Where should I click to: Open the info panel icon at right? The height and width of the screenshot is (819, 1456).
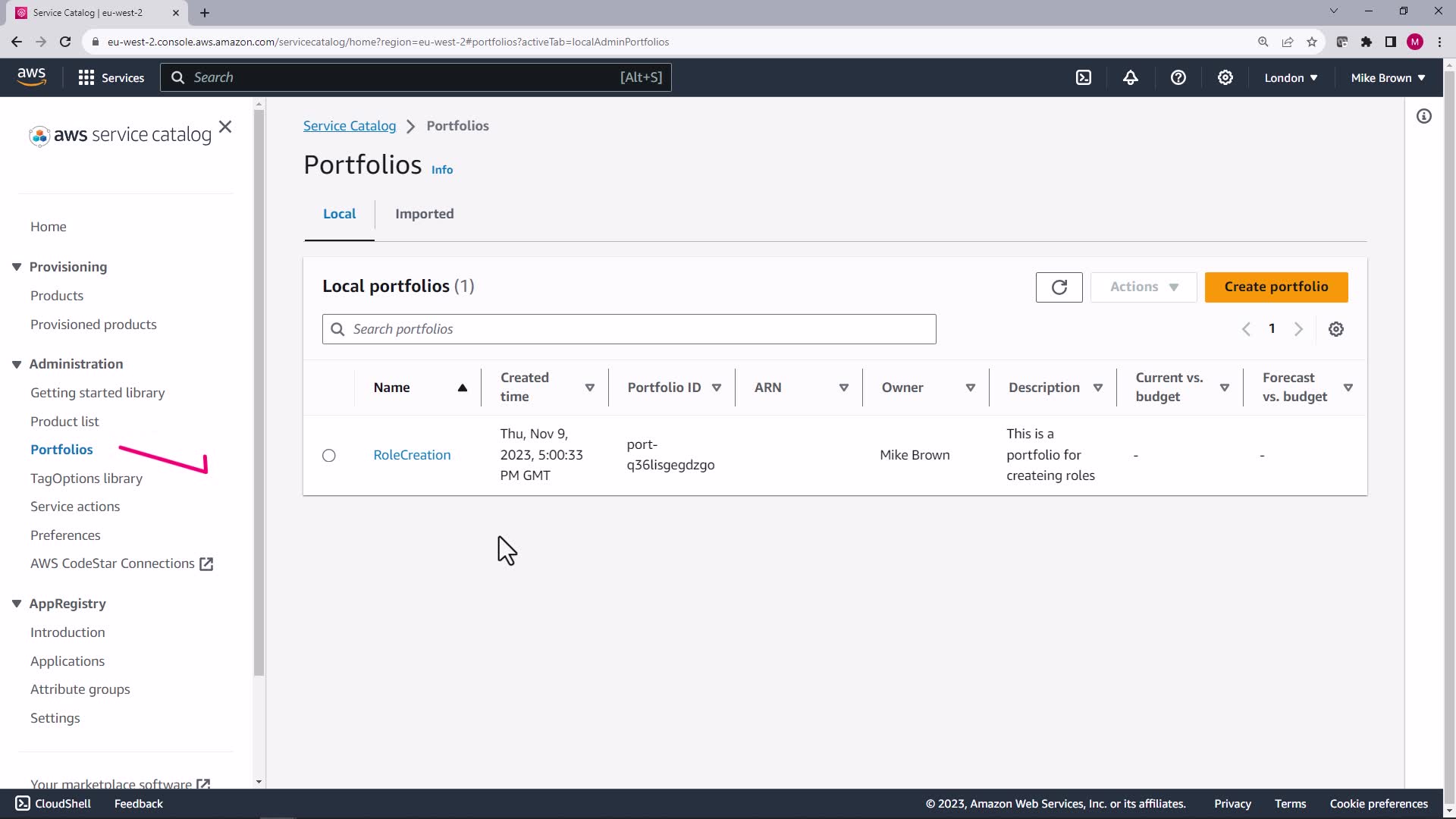[x=1424, y=116]
